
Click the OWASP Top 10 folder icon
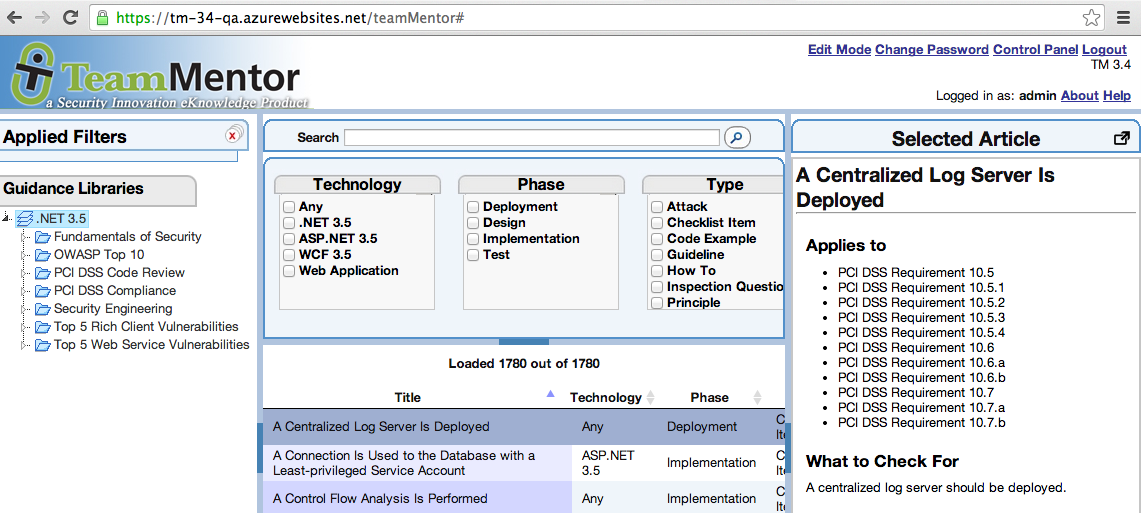tap(42, 255)
